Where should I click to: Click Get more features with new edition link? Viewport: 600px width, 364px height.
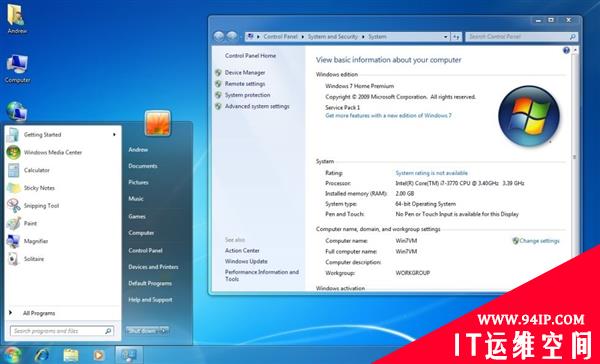pyautogui.click(x=388, y=115)
